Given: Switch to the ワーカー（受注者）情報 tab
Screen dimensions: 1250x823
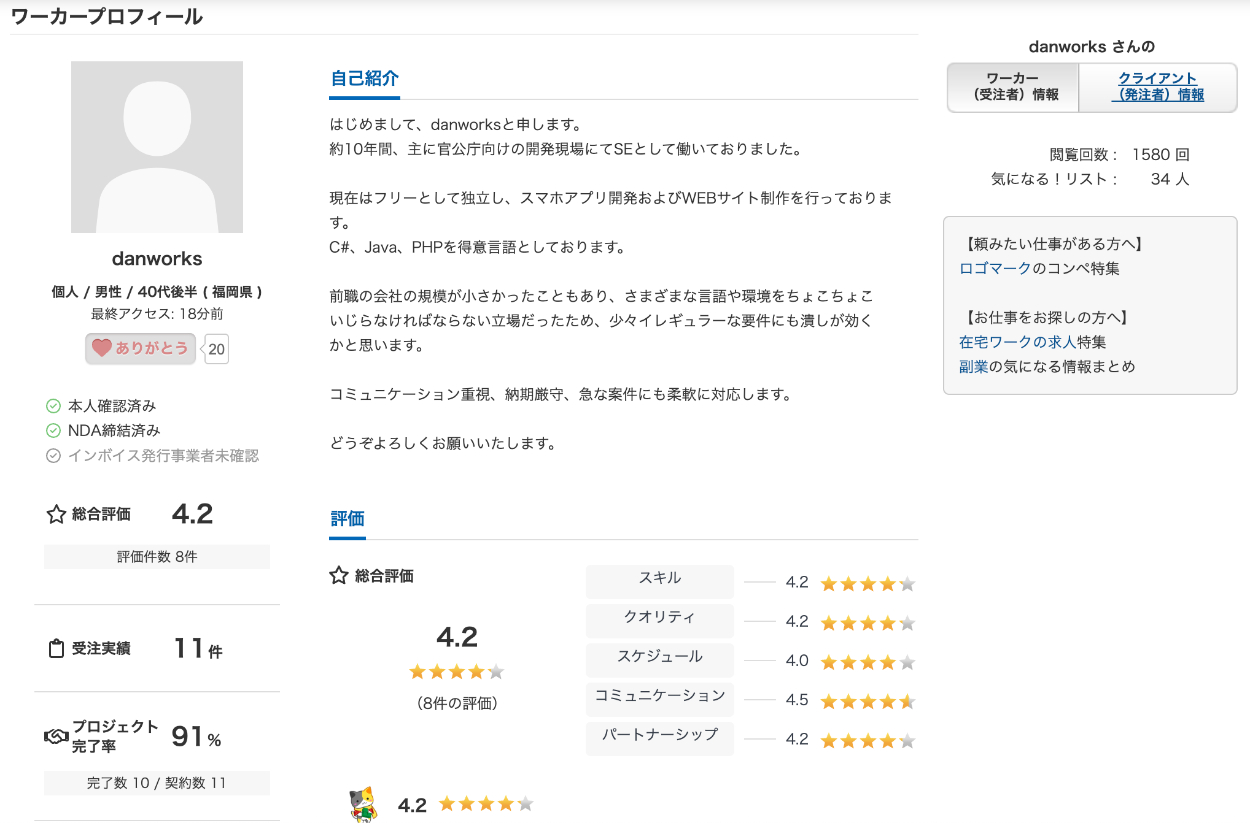Looking at the screenshot, I should coord(1012,87).
